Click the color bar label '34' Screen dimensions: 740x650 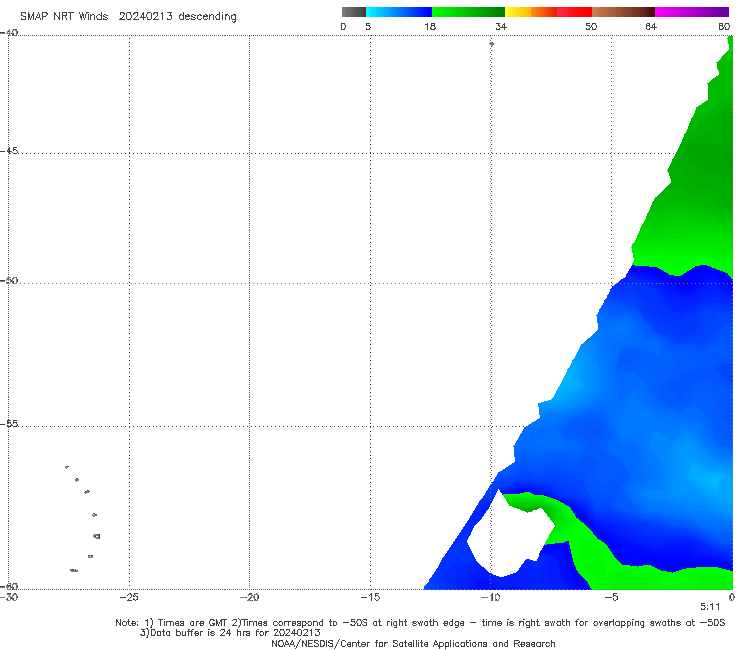tap(501, 26)
